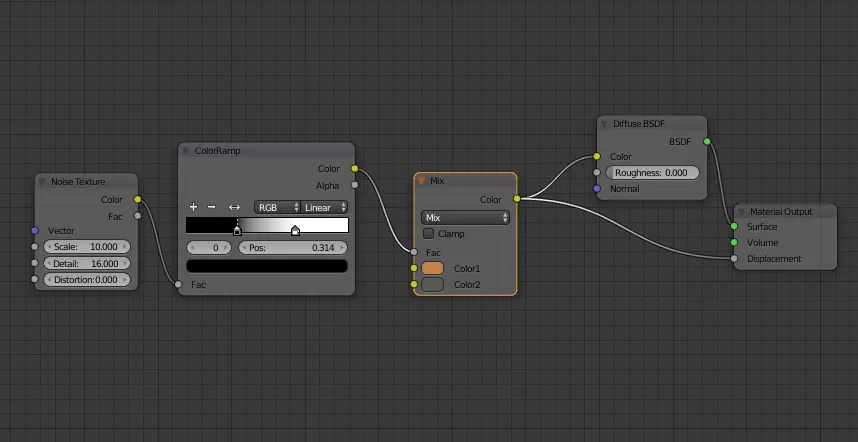858x442 pixels.
Task: Collapse the Material Output node triangle
Action: pyautogui.click(x=741, y=212)
